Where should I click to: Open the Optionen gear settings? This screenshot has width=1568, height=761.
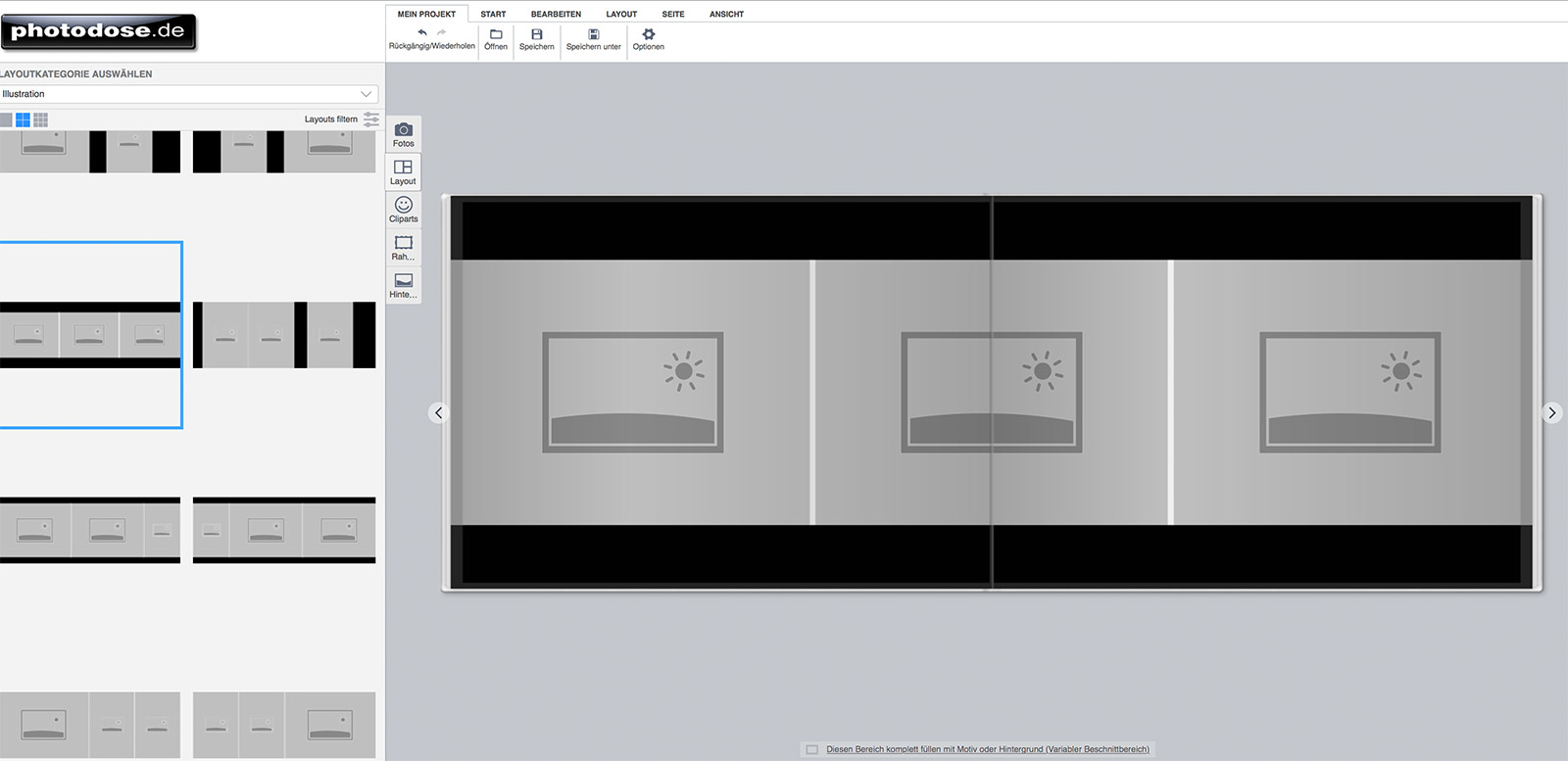(648, 39)
